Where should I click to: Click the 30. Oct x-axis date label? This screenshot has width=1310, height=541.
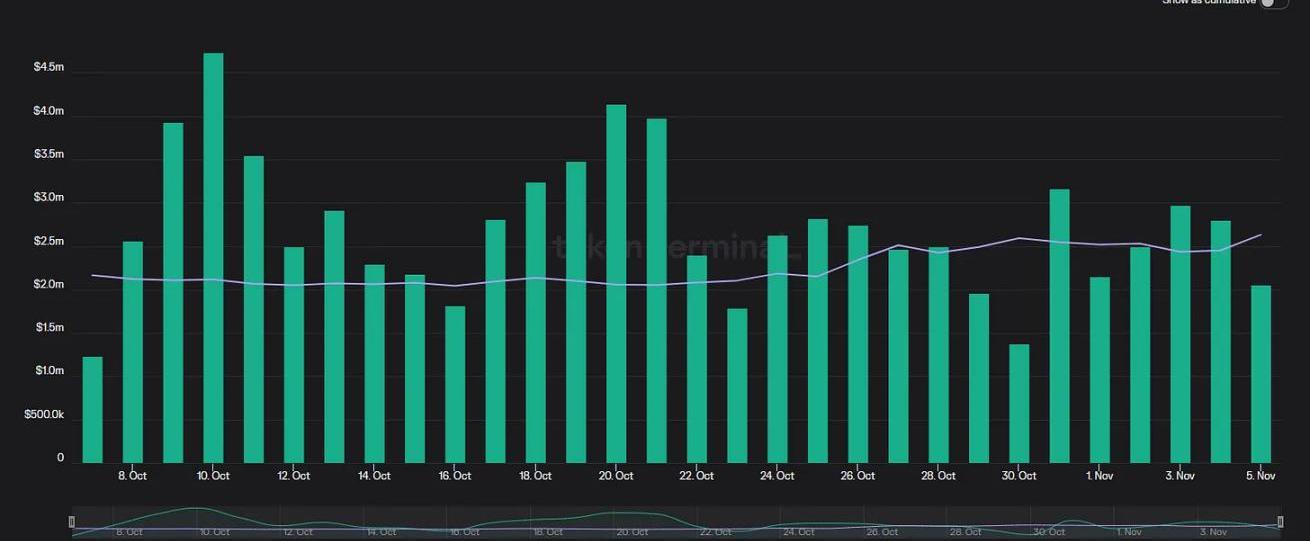coord(1019,476)
